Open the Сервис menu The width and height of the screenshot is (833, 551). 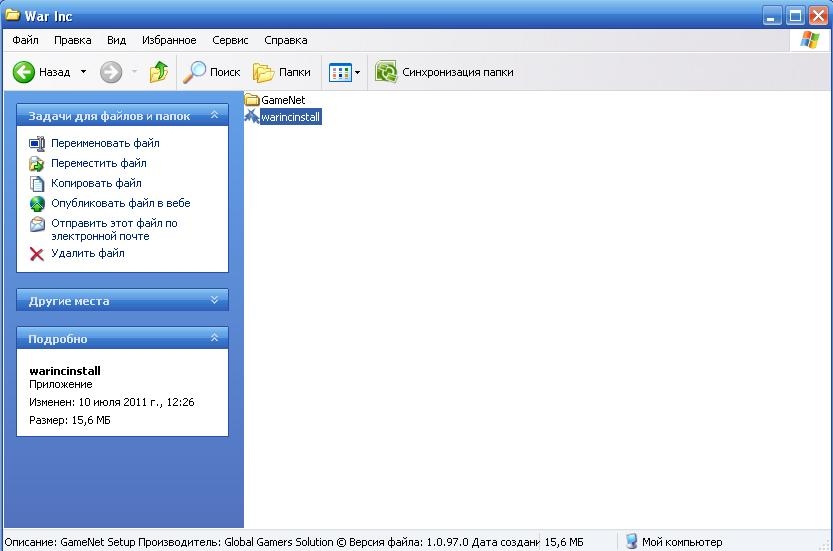click(230, 40)
